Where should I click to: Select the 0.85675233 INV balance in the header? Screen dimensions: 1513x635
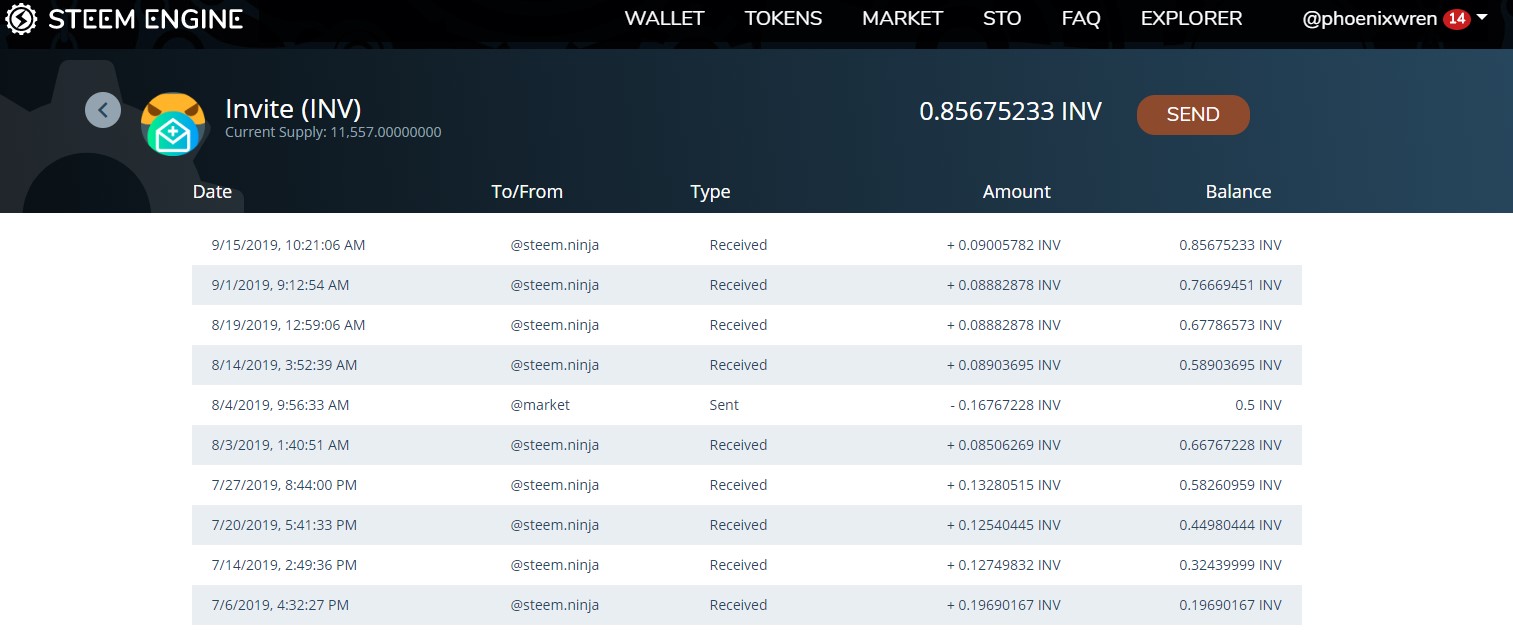coord(1010,111)
